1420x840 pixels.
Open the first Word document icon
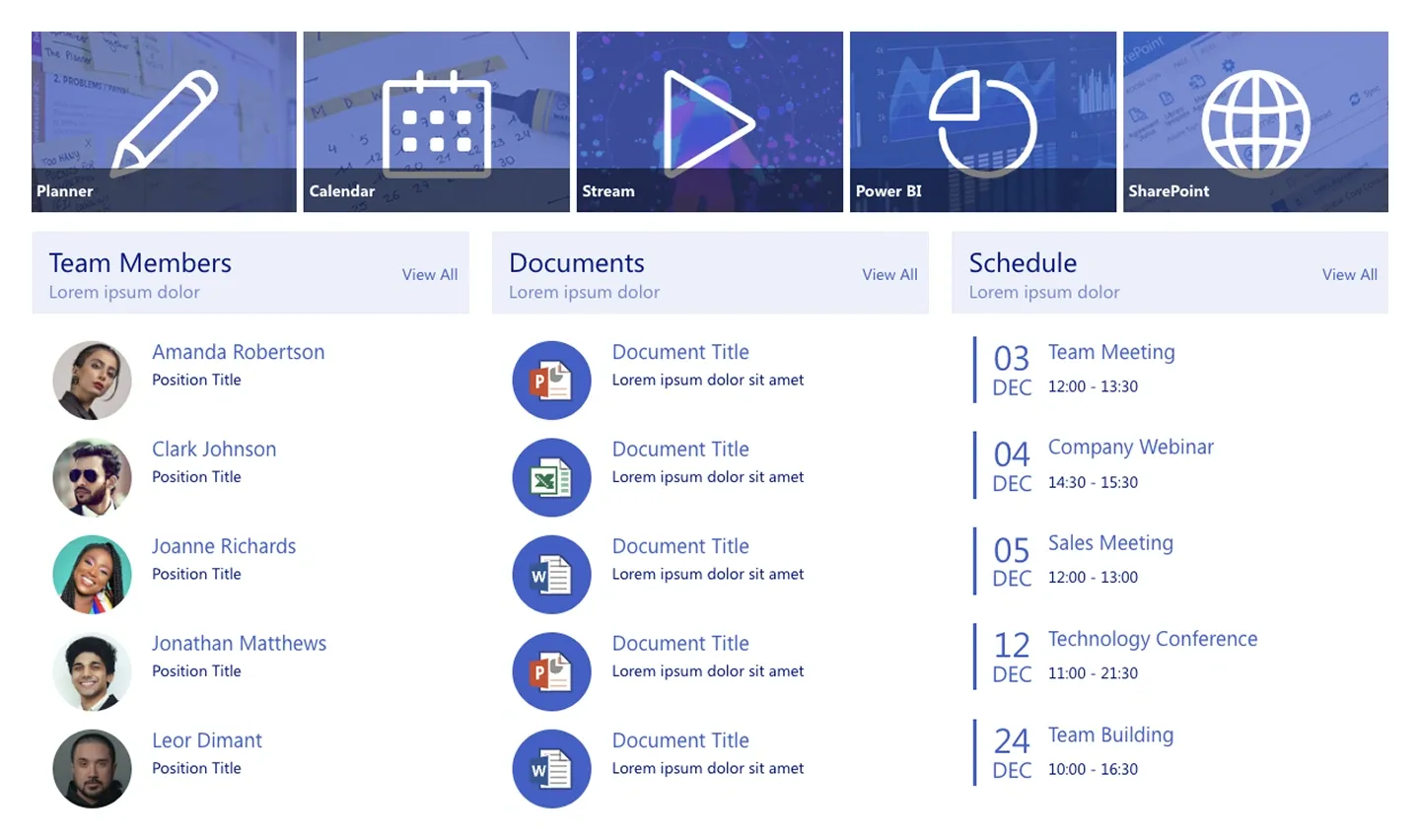click(x=551, y=575)
